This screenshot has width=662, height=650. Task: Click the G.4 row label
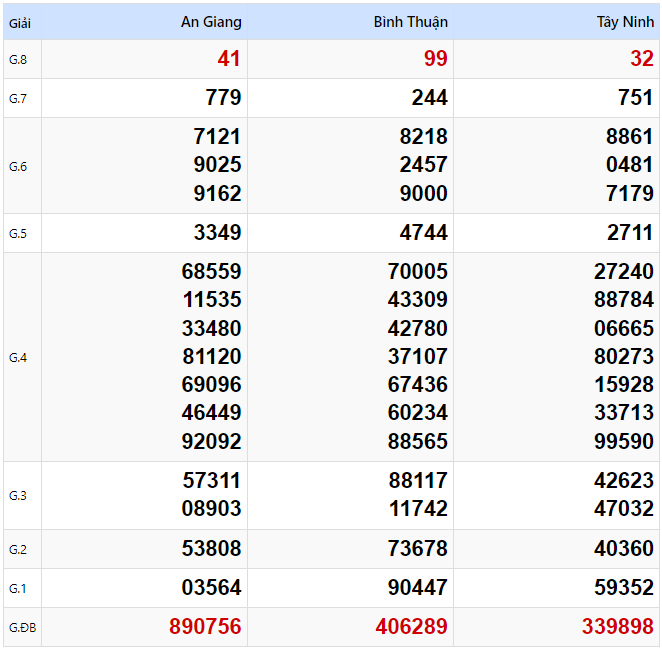click(18, 357)
